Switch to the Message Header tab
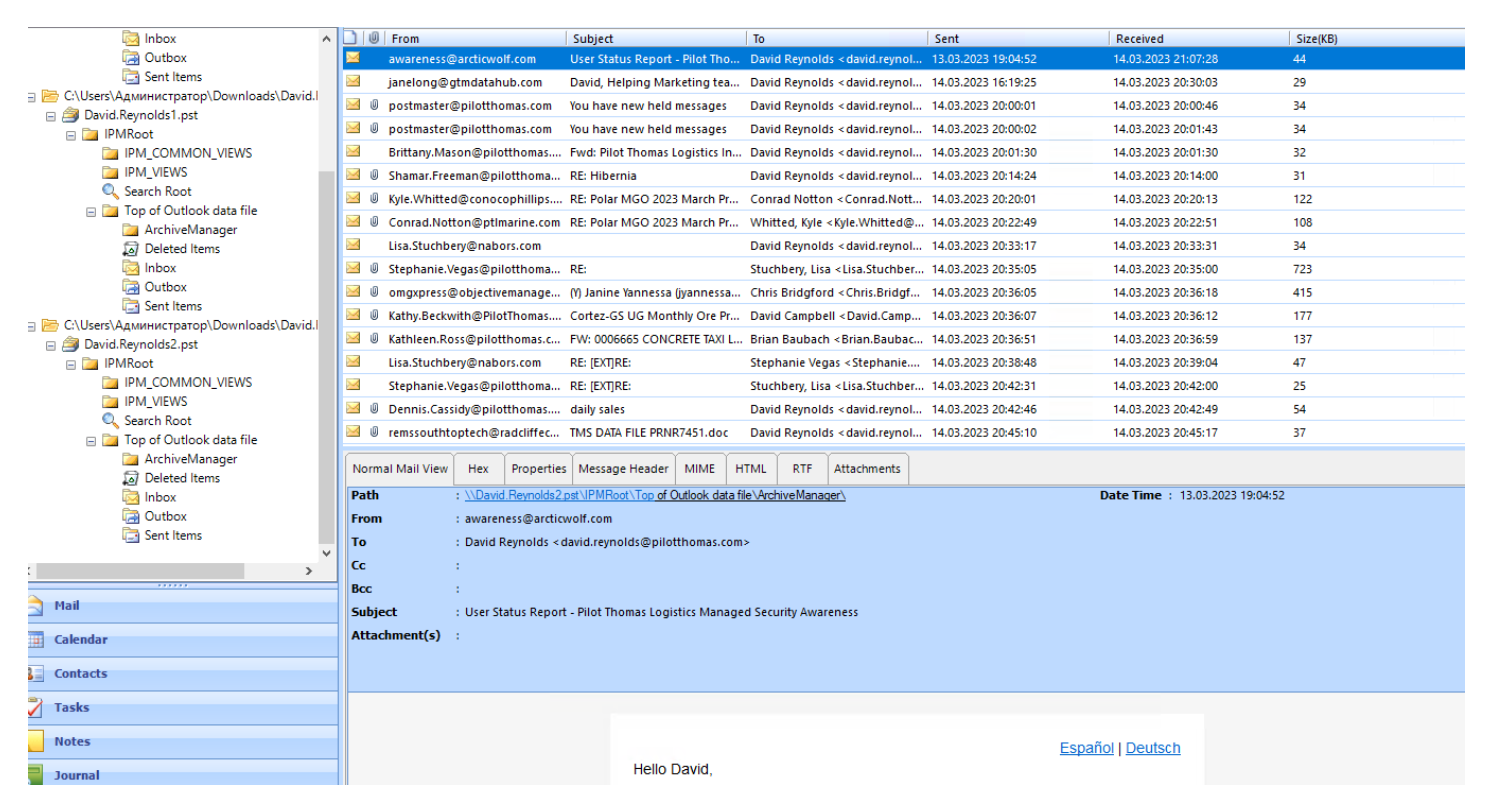 point(623,469)
